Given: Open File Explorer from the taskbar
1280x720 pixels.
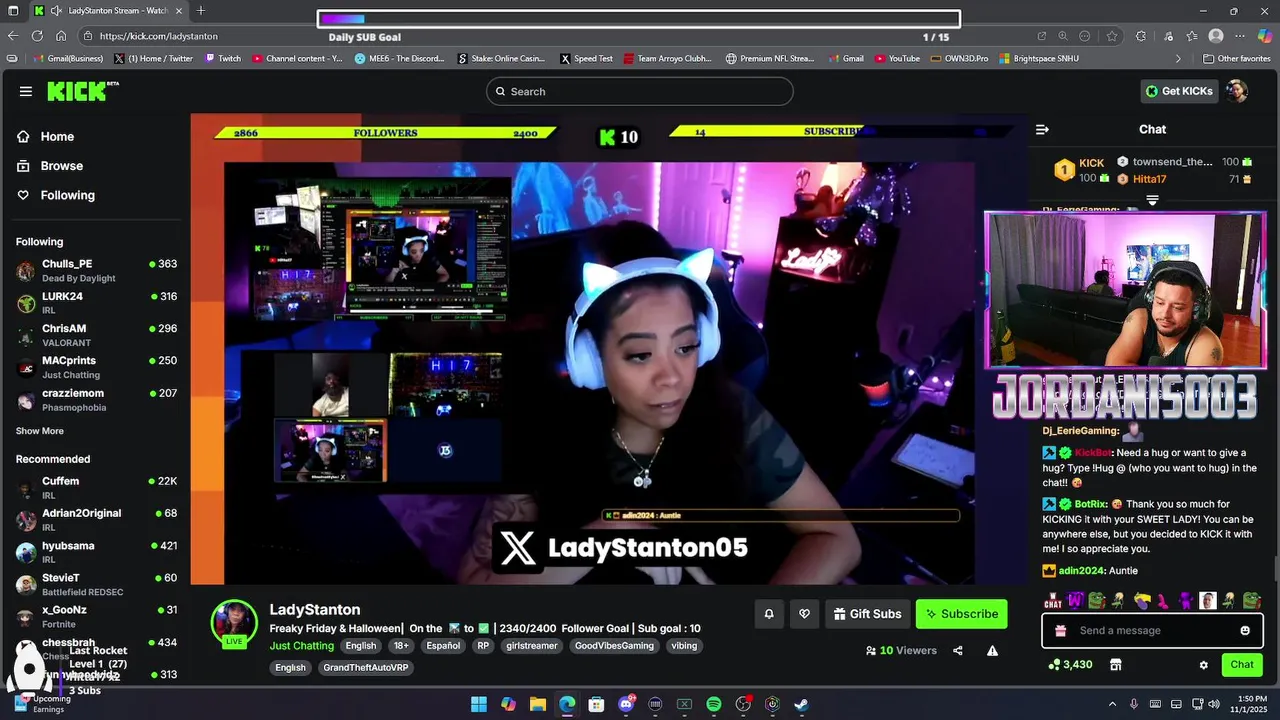Looking at the screenshot, I should [537, 704].
